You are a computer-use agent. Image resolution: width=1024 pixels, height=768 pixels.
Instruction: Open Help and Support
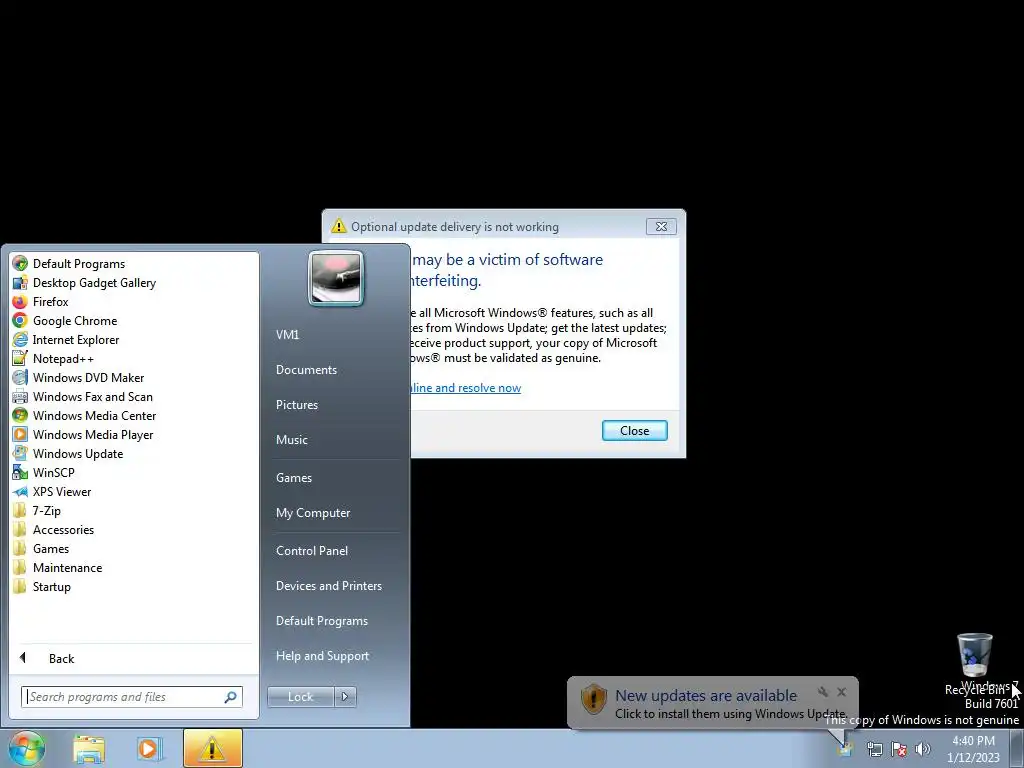(x=323, y=656)
